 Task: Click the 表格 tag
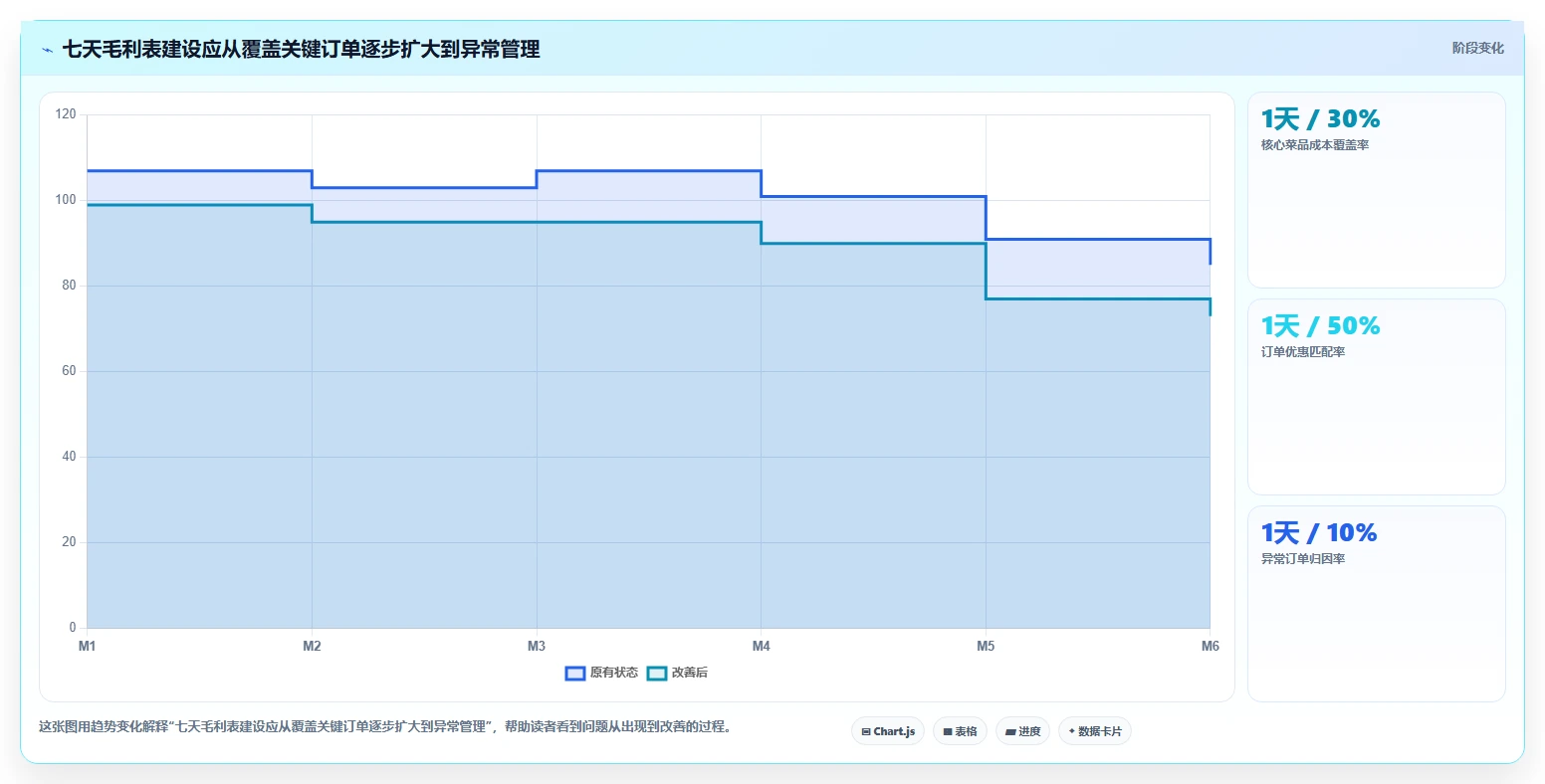tap(960, 731)
